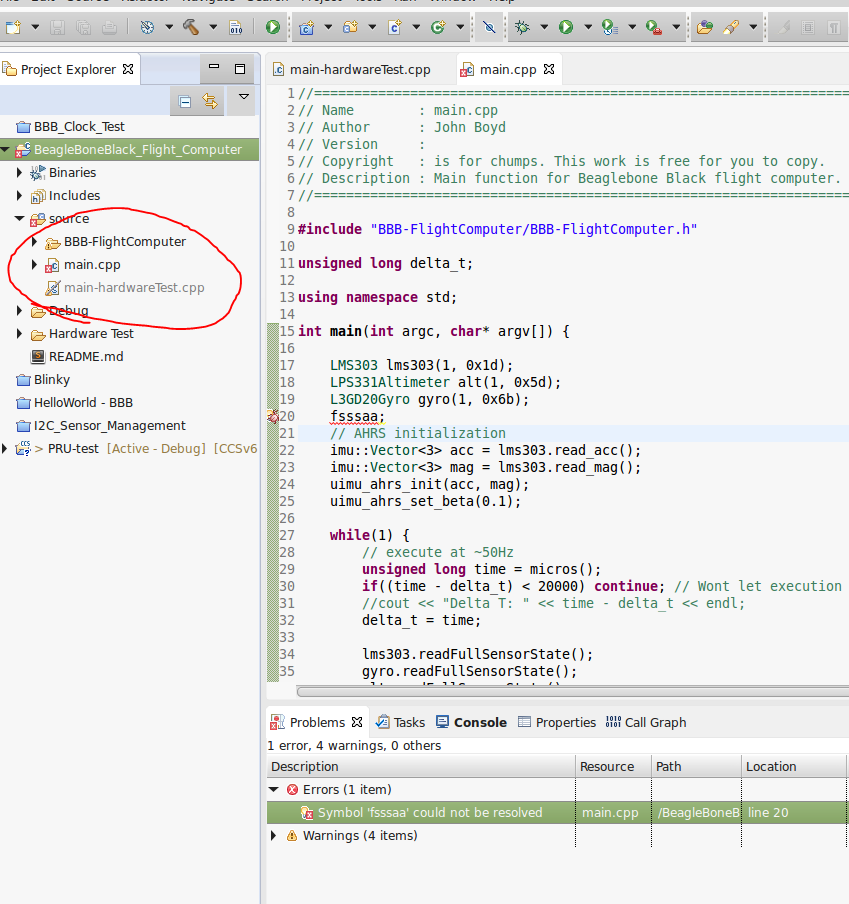Select the Blinky project
The width and height of the screenshot is (849, 904).
pos(52,379)
